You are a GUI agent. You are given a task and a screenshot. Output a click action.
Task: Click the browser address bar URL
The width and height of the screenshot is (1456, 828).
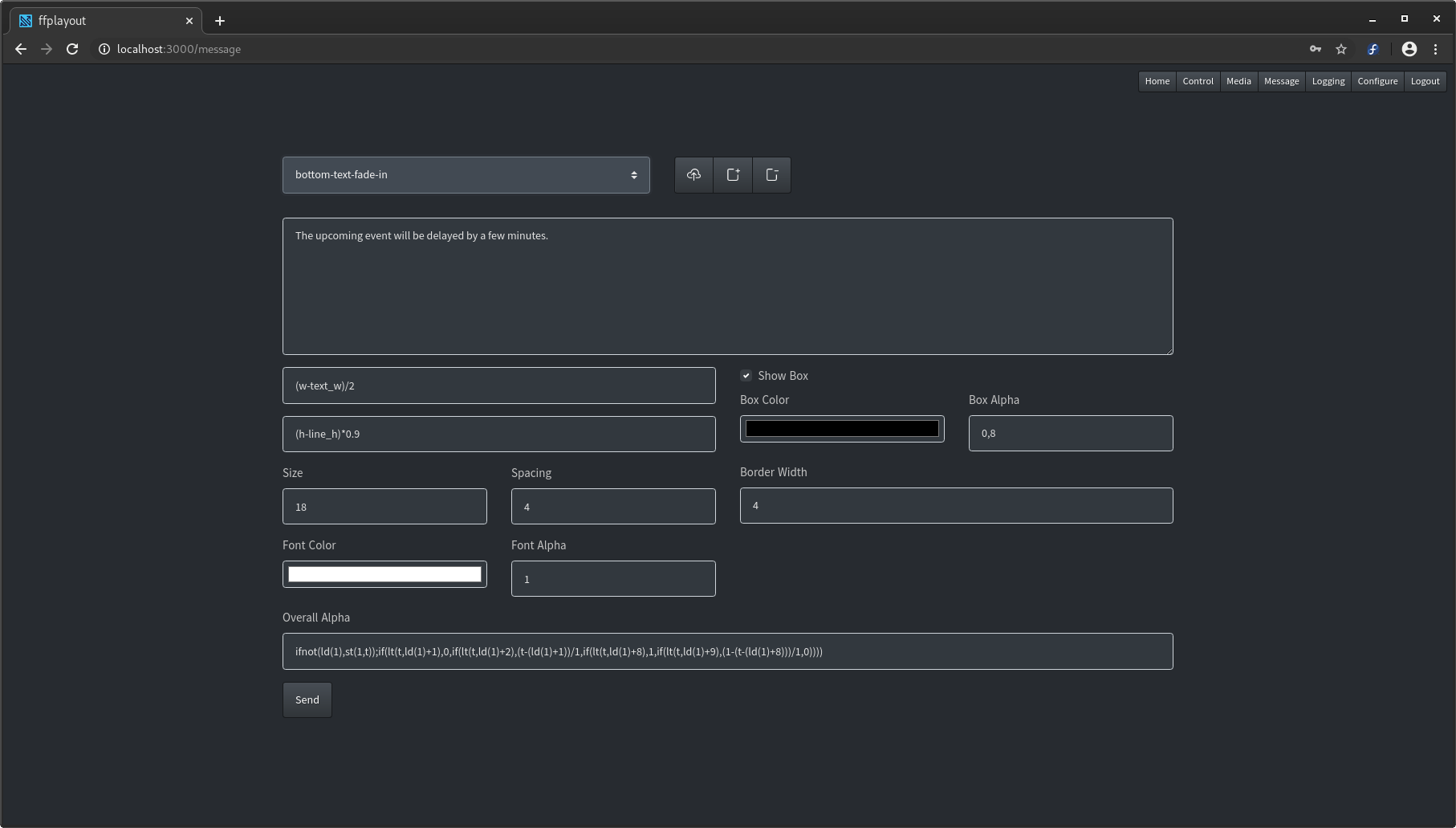click(179, 49)
